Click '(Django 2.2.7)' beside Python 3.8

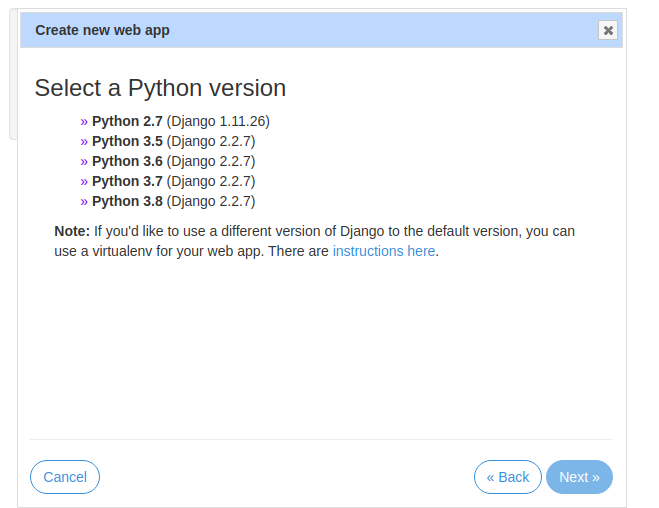click(211, 201)
